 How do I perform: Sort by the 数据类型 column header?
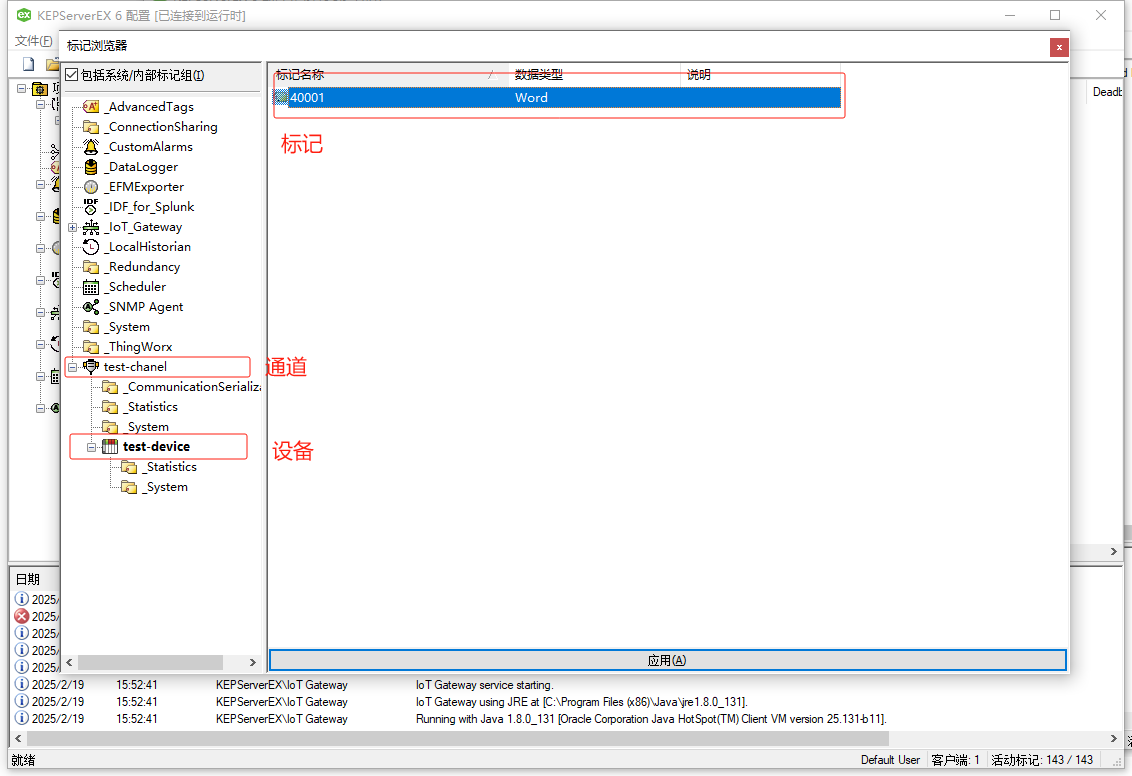(x=594, y=74)
